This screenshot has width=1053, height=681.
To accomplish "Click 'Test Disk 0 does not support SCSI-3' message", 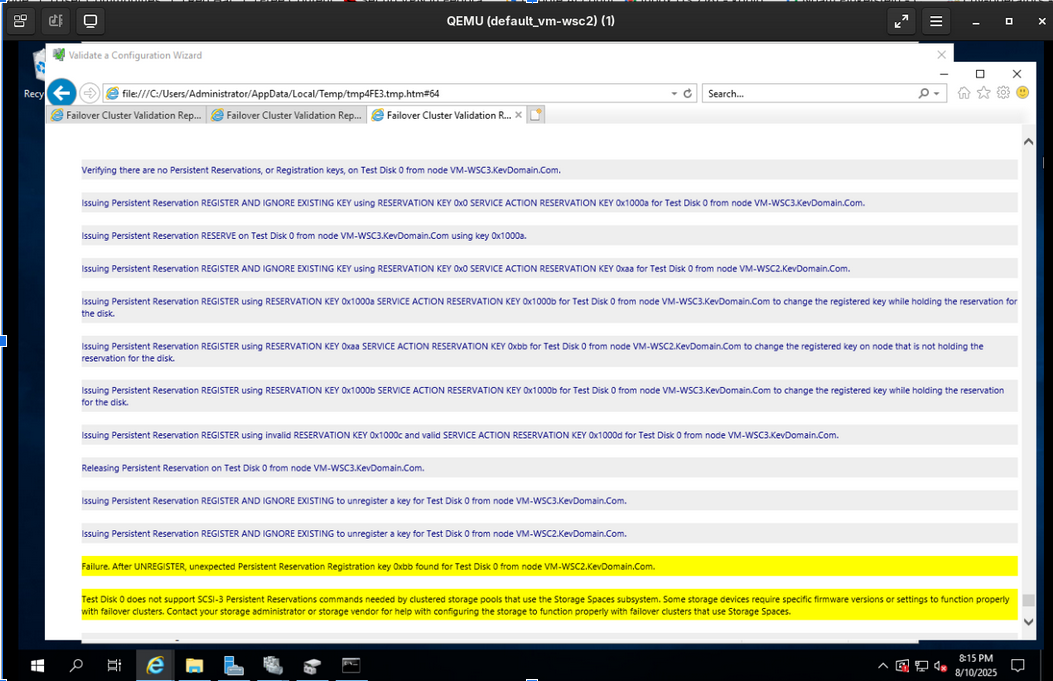I will tap(549, 605).
